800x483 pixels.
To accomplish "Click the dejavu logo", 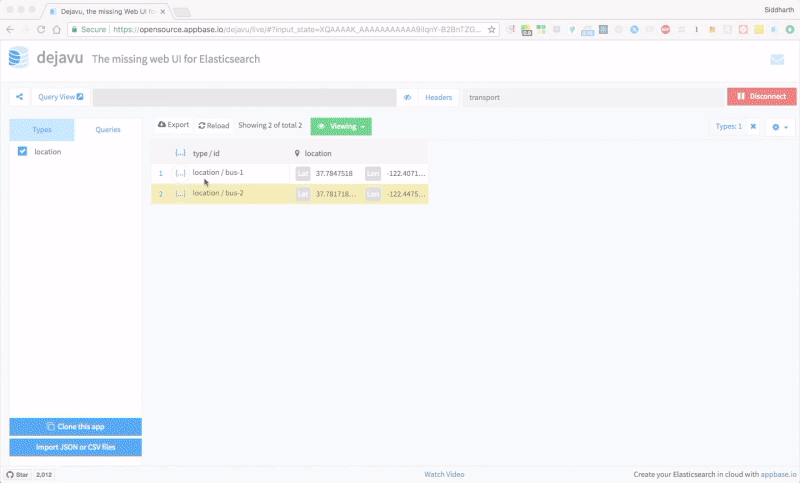I will click(x=19, y=57).
